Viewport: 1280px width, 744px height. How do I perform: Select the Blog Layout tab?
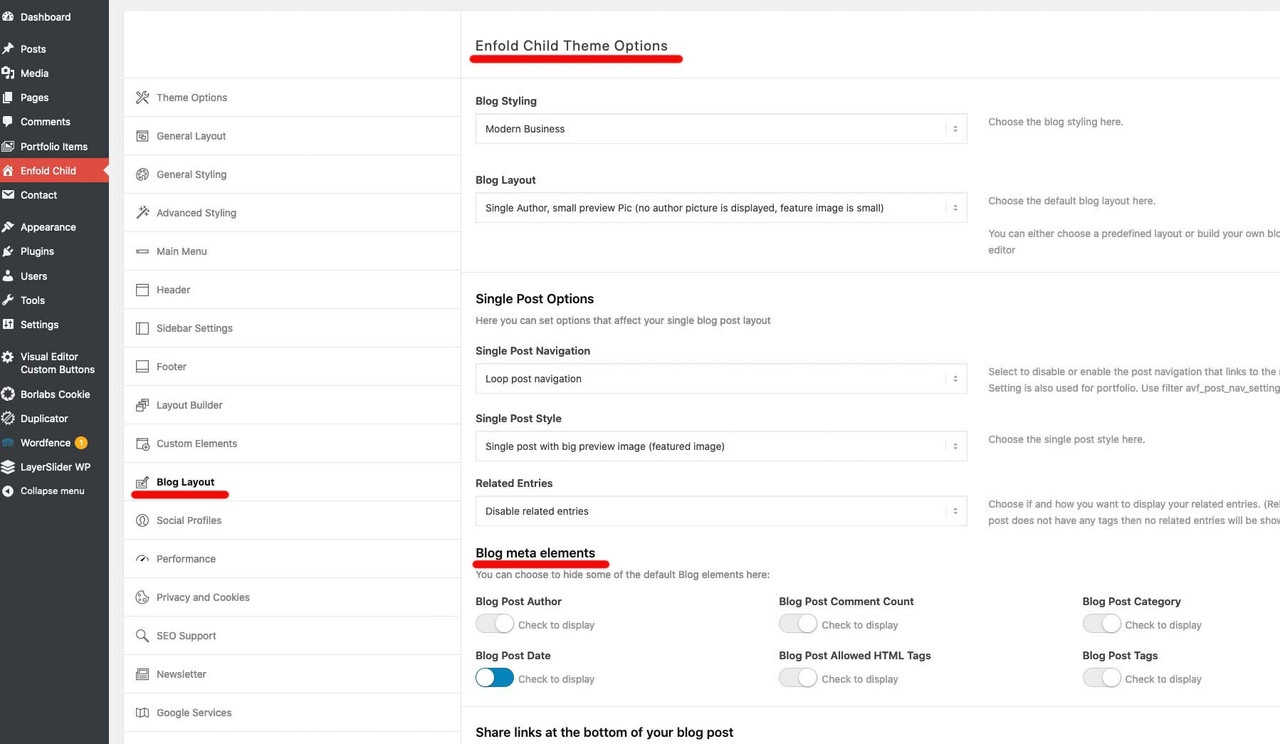point(292,482)
